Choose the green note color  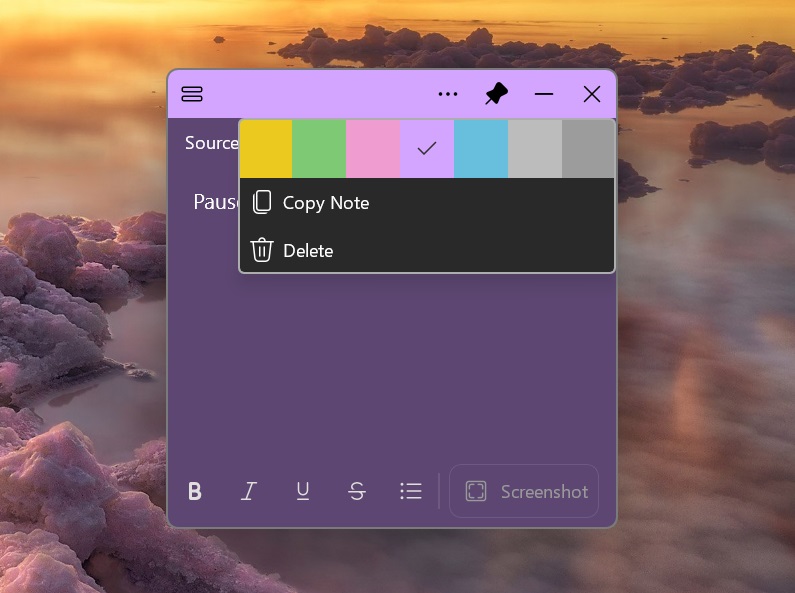click(319, 149)
